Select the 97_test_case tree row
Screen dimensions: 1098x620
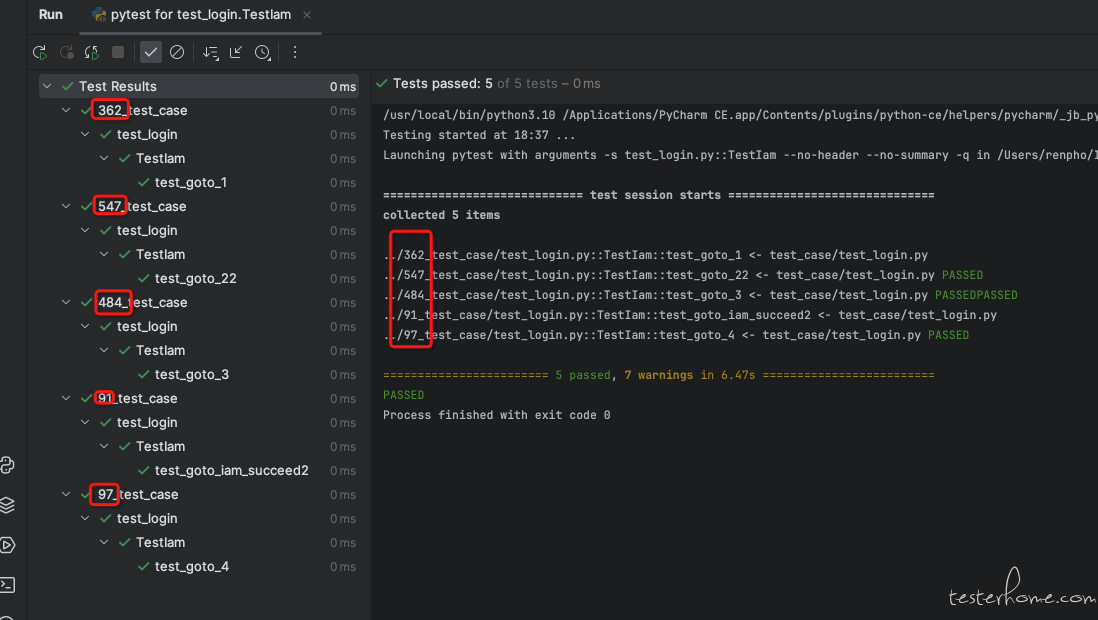point(199,494)
